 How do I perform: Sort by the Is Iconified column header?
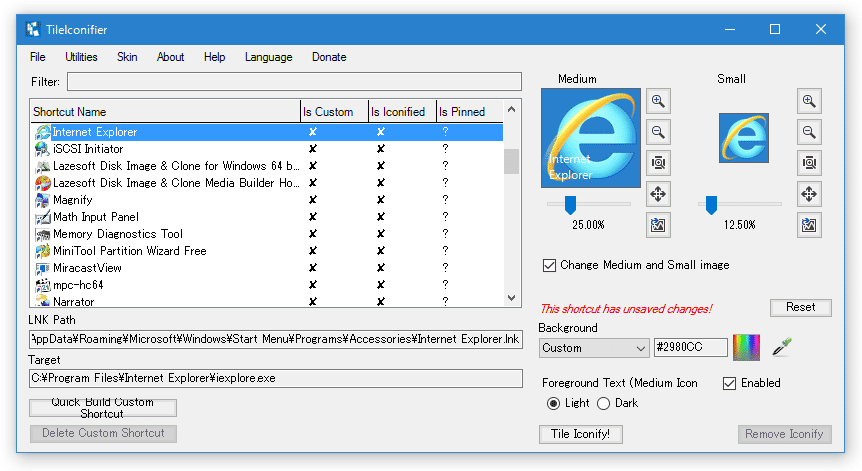[x=402, y=112]
